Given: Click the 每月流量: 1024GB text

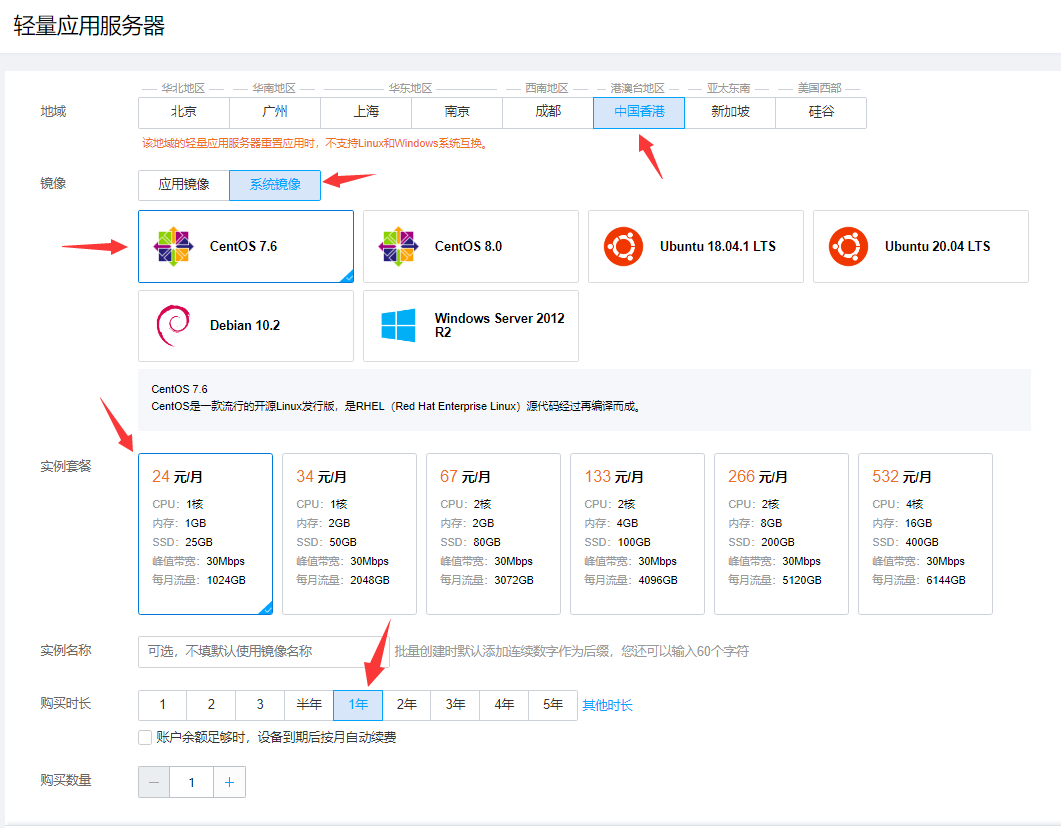Looking at the screenshot, I should 199,580.
